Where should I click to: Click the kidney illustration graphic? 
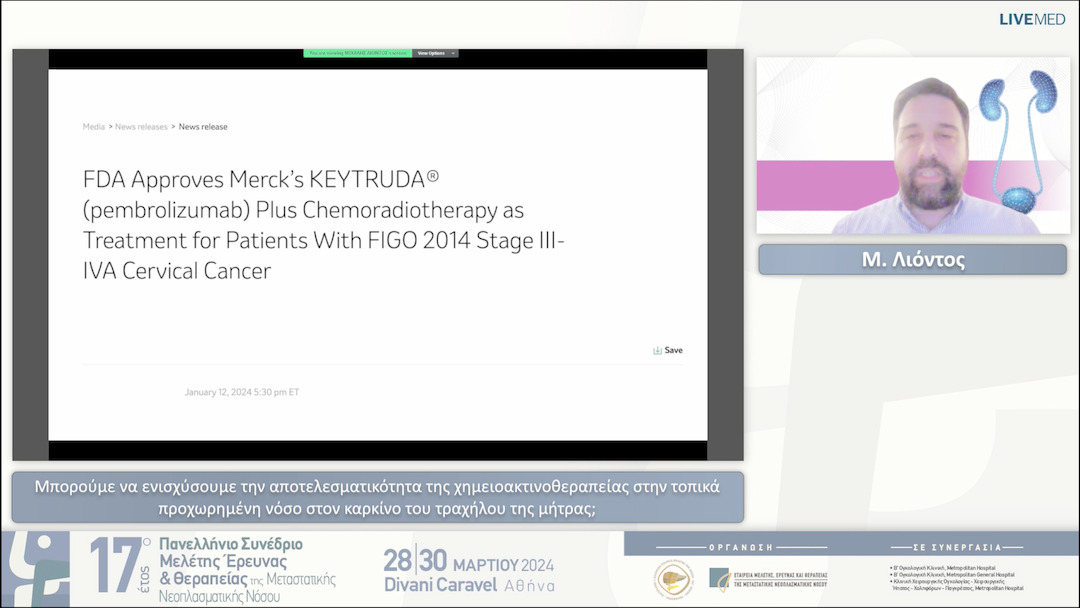coord(1017,140)
